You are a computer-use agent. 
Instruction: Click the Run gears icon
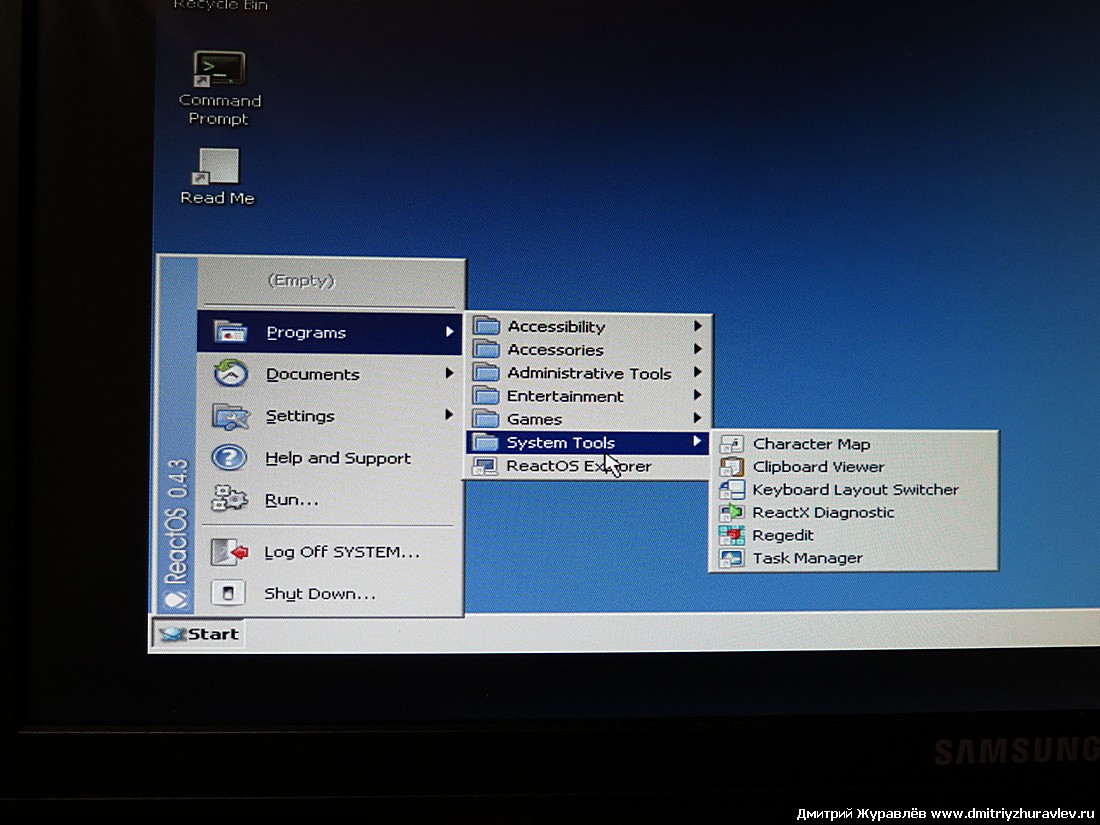click(229, 497)
